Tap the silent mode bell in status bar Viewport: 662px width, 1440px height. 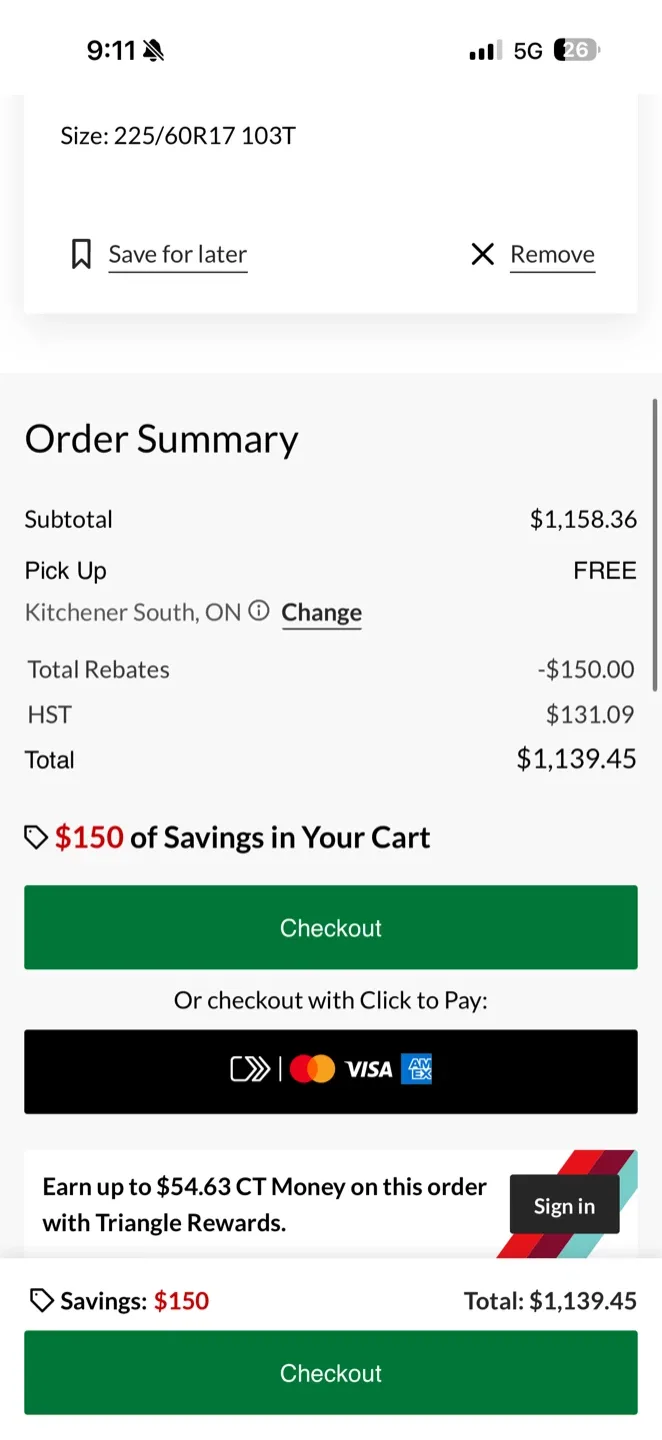click(153, 51)
